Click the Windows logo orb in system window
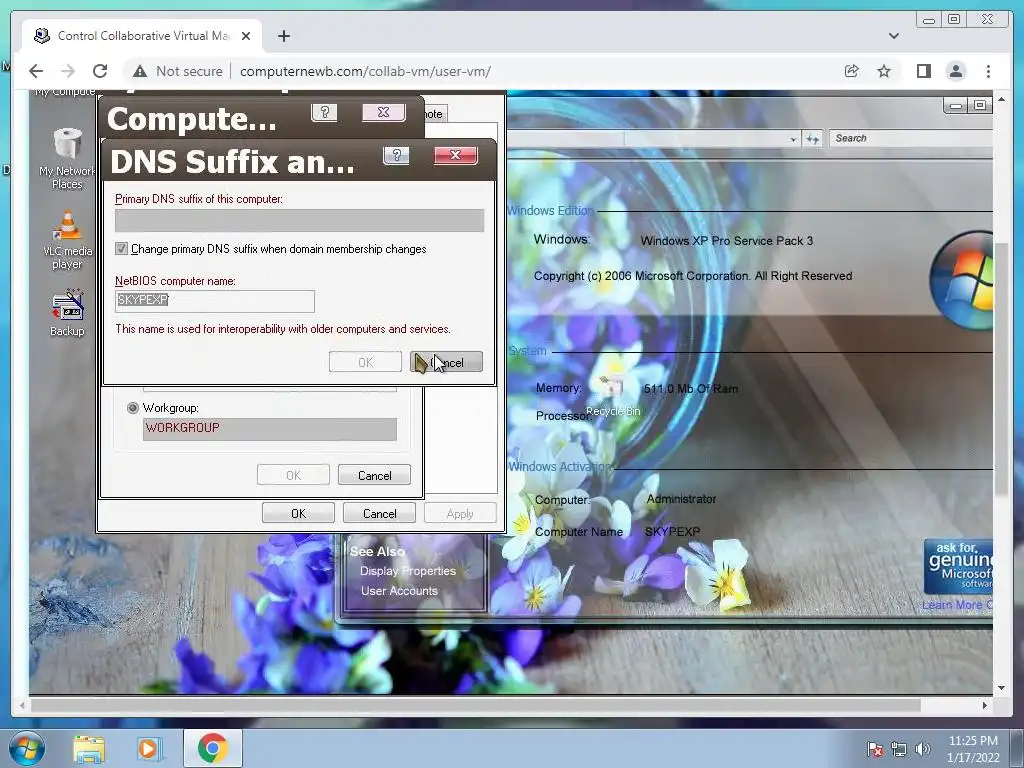Screen dimensions: 1024x768 tap(961, 281)
